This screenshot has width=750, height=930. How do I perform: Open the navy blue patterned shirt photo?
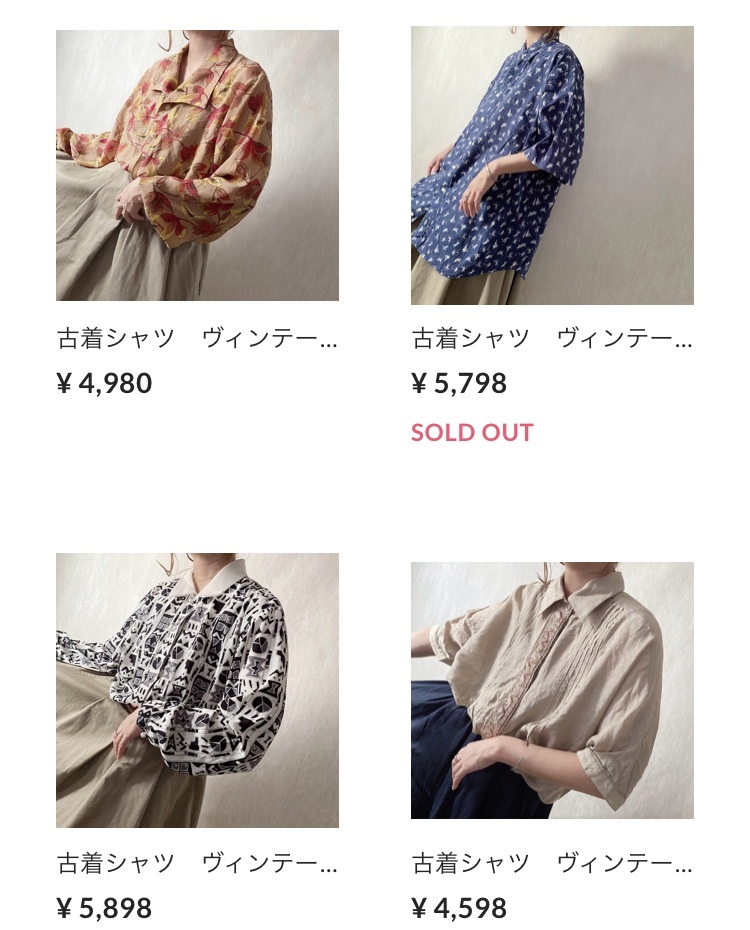pos(552,165)
